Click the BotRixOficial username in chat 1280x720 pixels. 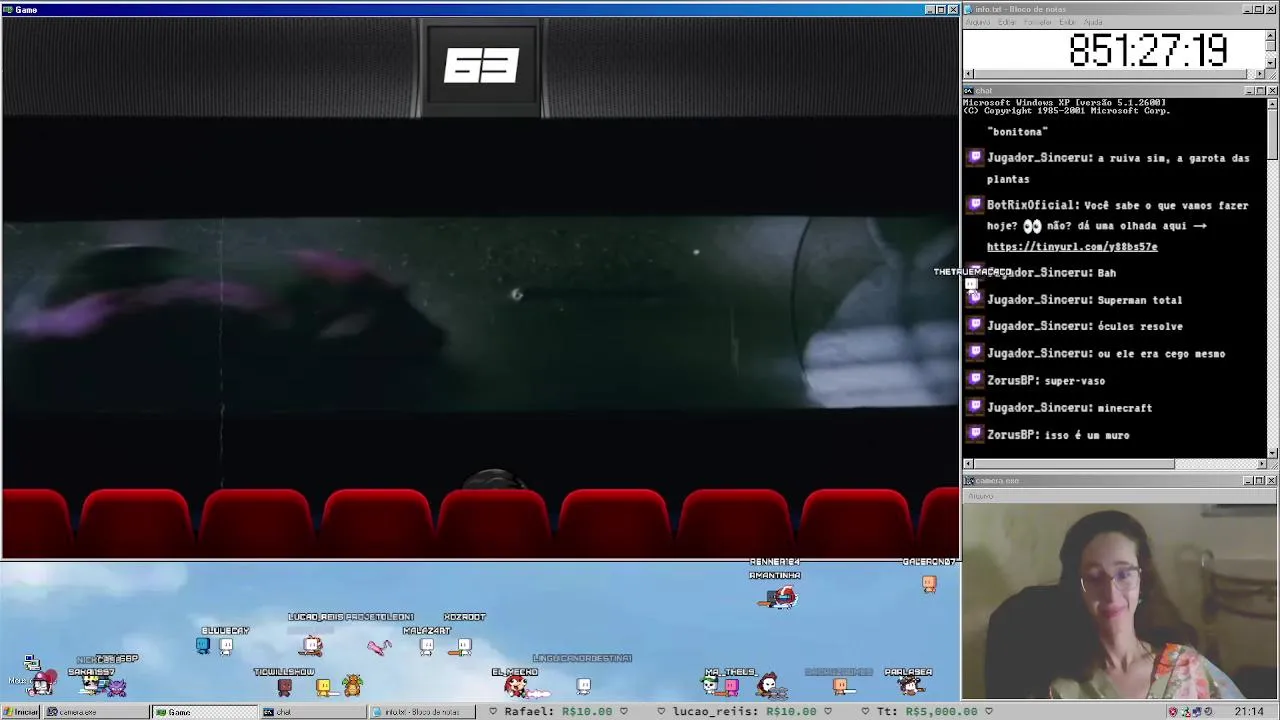1032,205
